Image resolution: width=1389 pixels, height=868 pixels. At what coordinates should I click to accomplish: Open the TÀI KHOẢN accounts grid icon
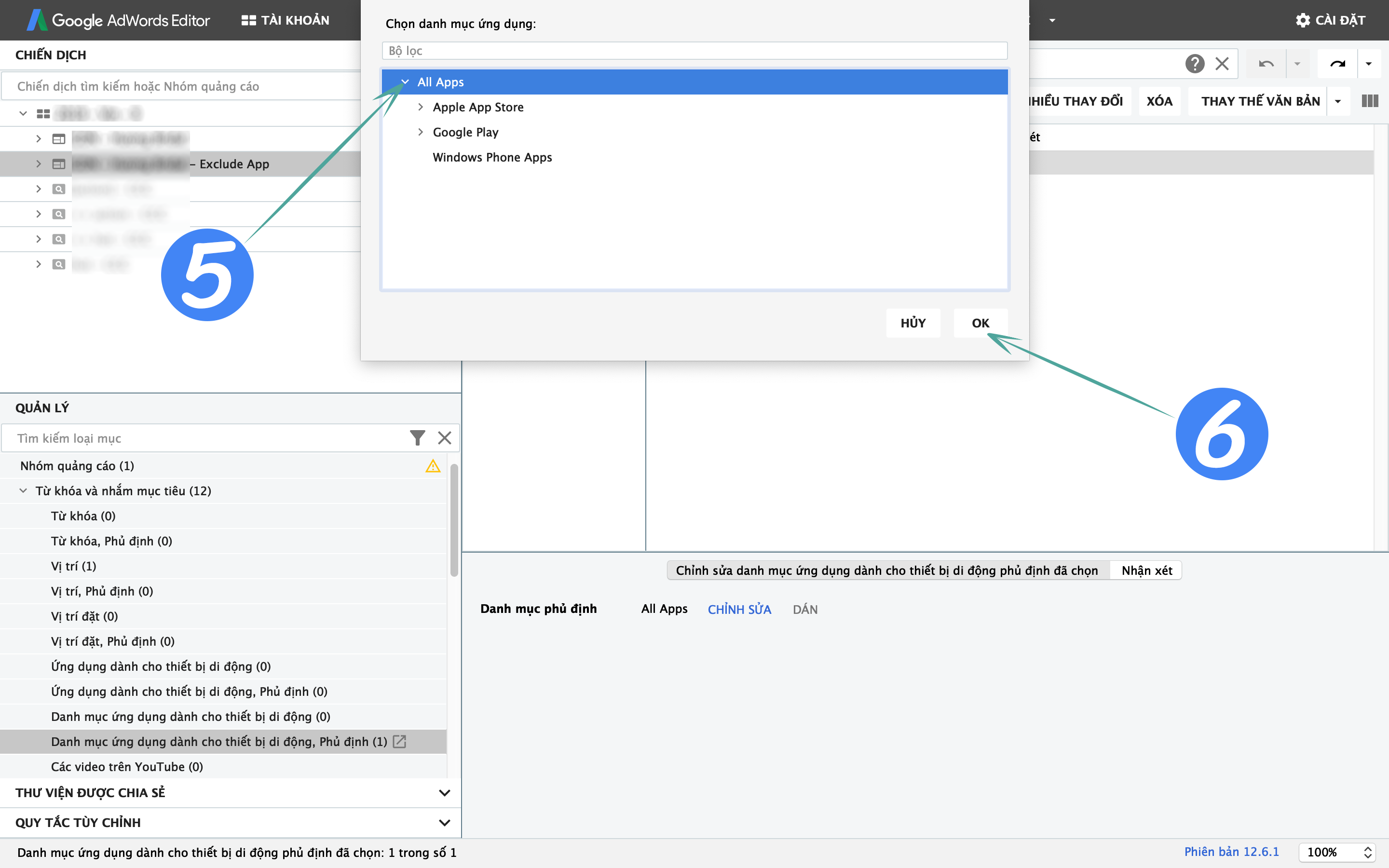pos(248,20)
